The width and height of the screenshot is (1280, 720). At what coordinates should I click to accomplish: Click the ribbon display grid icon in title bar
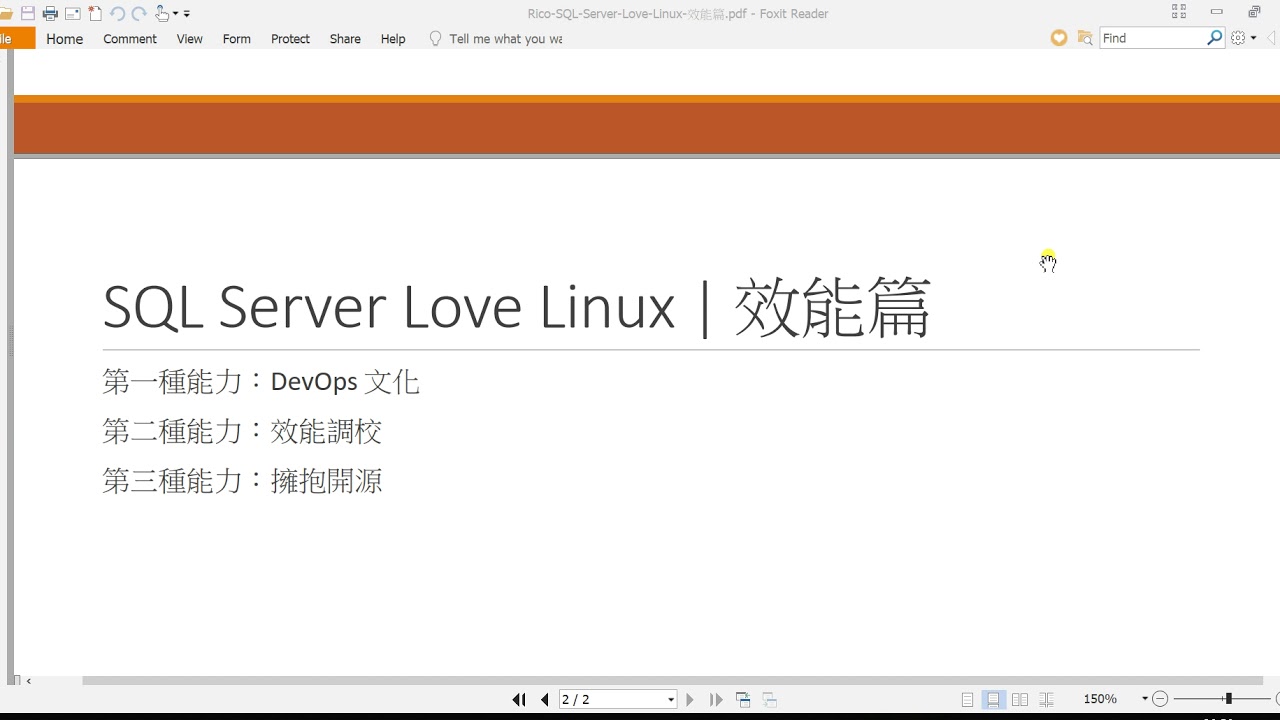(x=1179, y=12)
